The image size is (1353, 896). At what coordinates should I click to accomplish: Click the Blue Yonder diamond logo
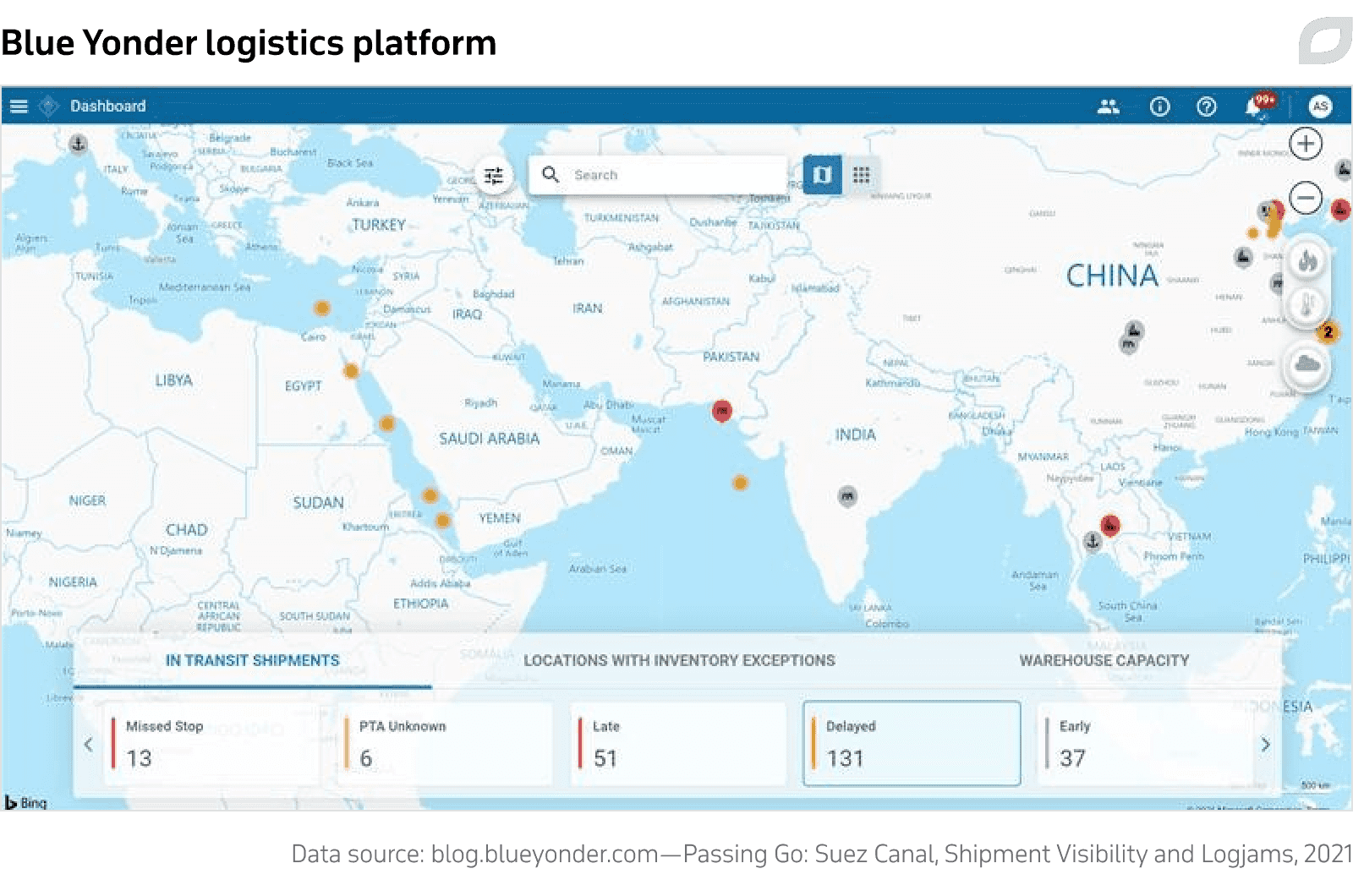[49, 106]
